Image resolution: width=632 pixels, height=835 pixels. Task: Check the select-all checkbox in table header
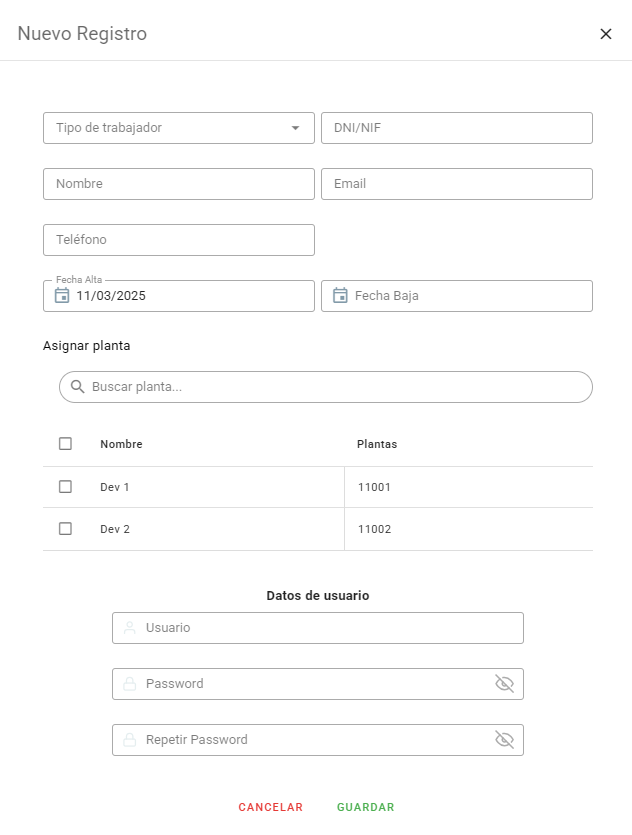65,444
